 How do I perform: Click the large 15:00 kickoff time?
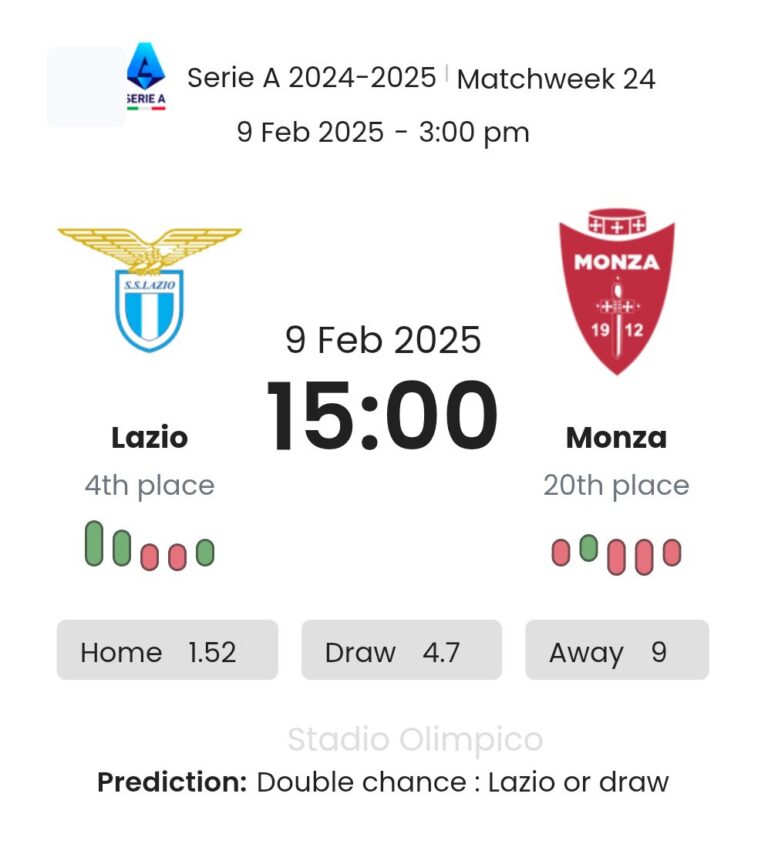click(x=382, y=414)
